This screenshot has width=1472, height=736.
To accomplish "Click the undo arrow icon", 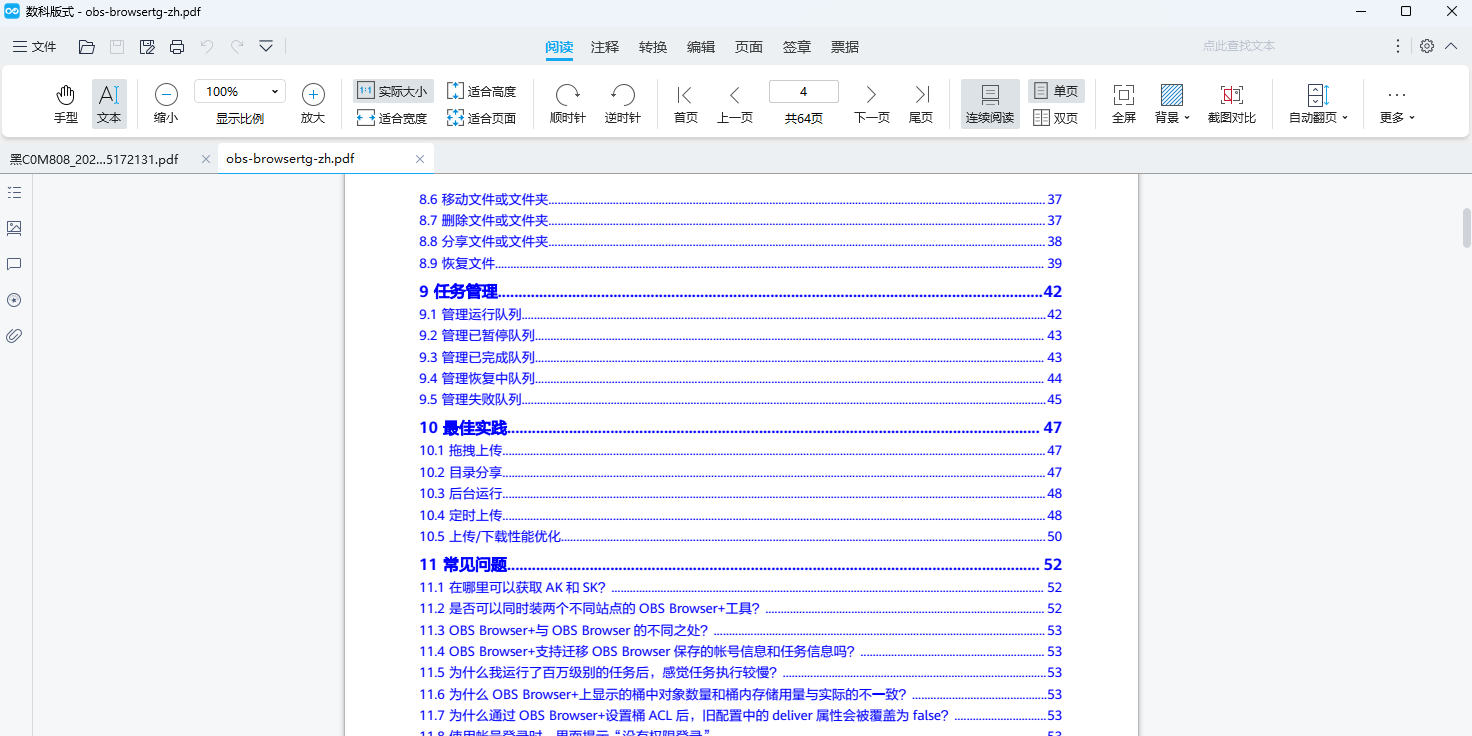I will pos(207,47).
